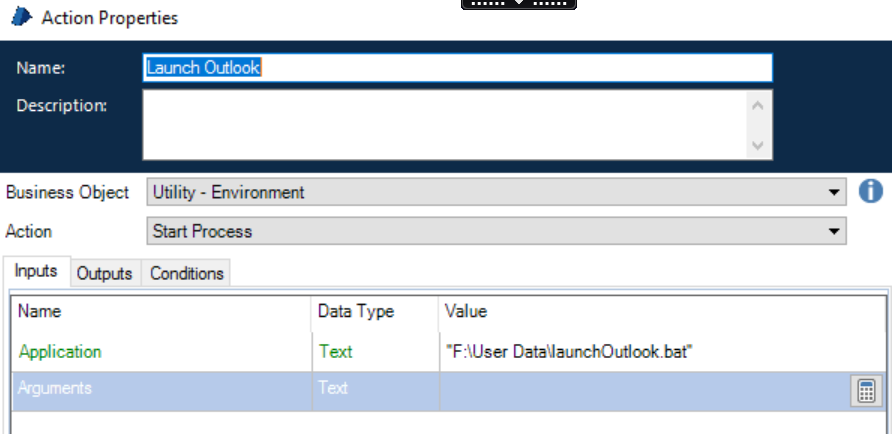Open the expression calculator for Arguments

865,392
